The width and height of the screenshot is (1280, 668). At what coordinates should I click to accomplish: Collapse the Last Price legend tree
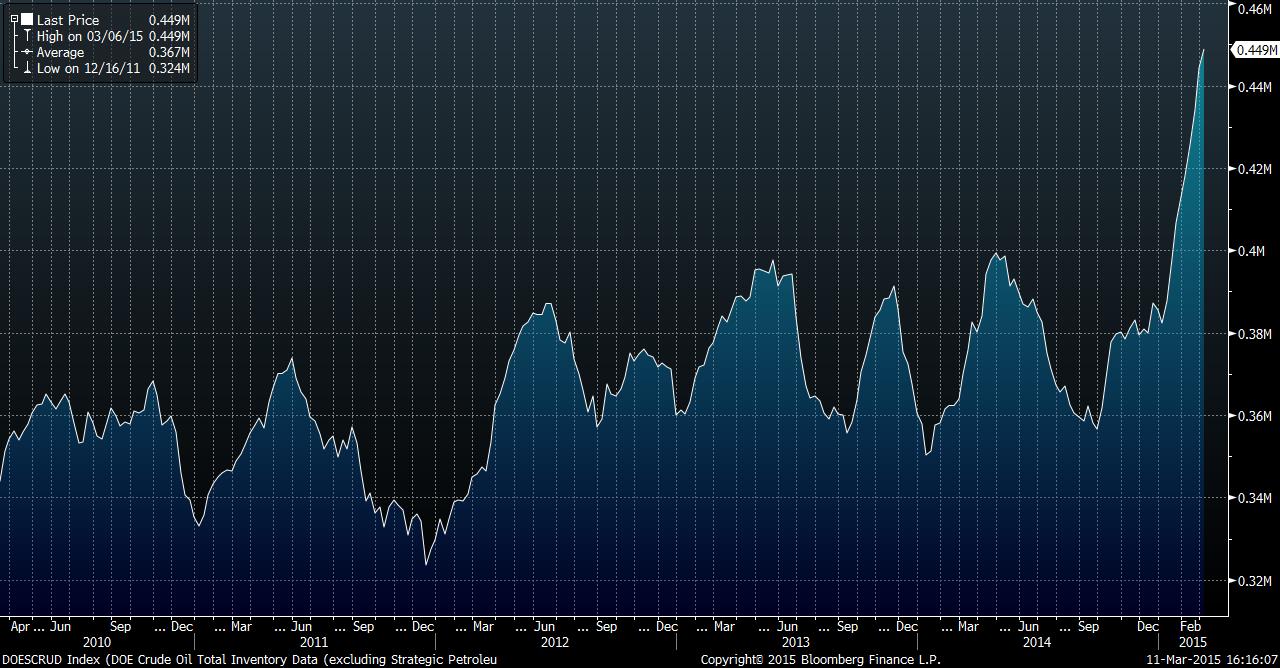click(x=14, y=20)
